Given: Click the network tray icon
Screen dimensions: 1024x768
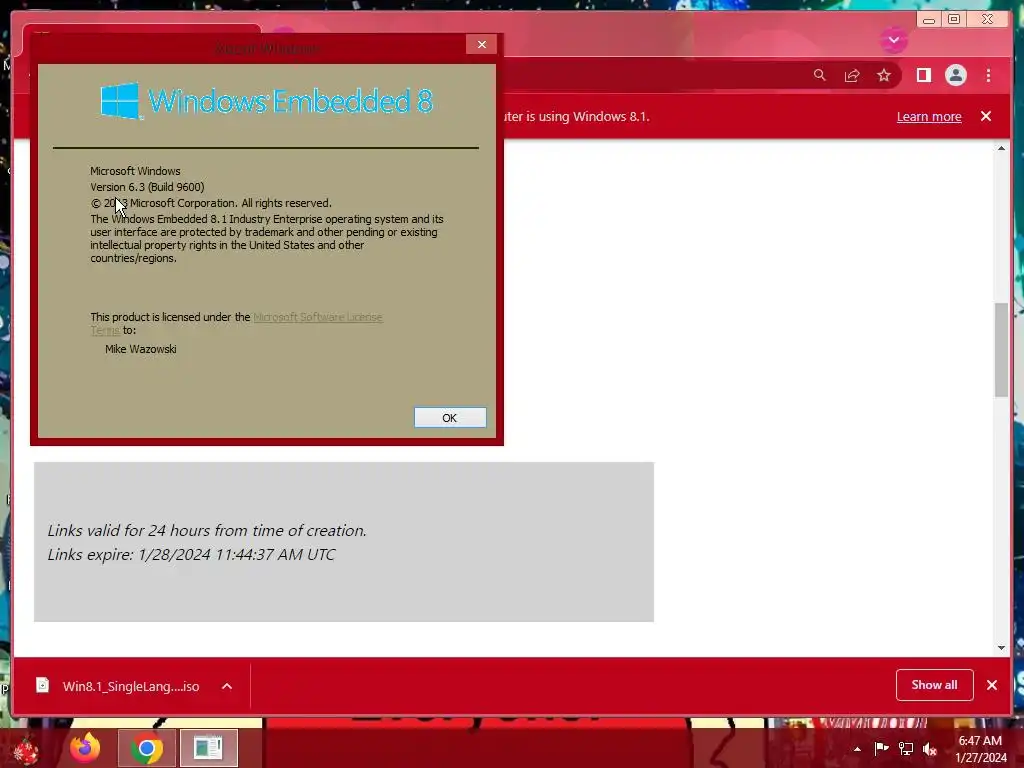Looking at the screenshot, I should click(x=906, y=749).
